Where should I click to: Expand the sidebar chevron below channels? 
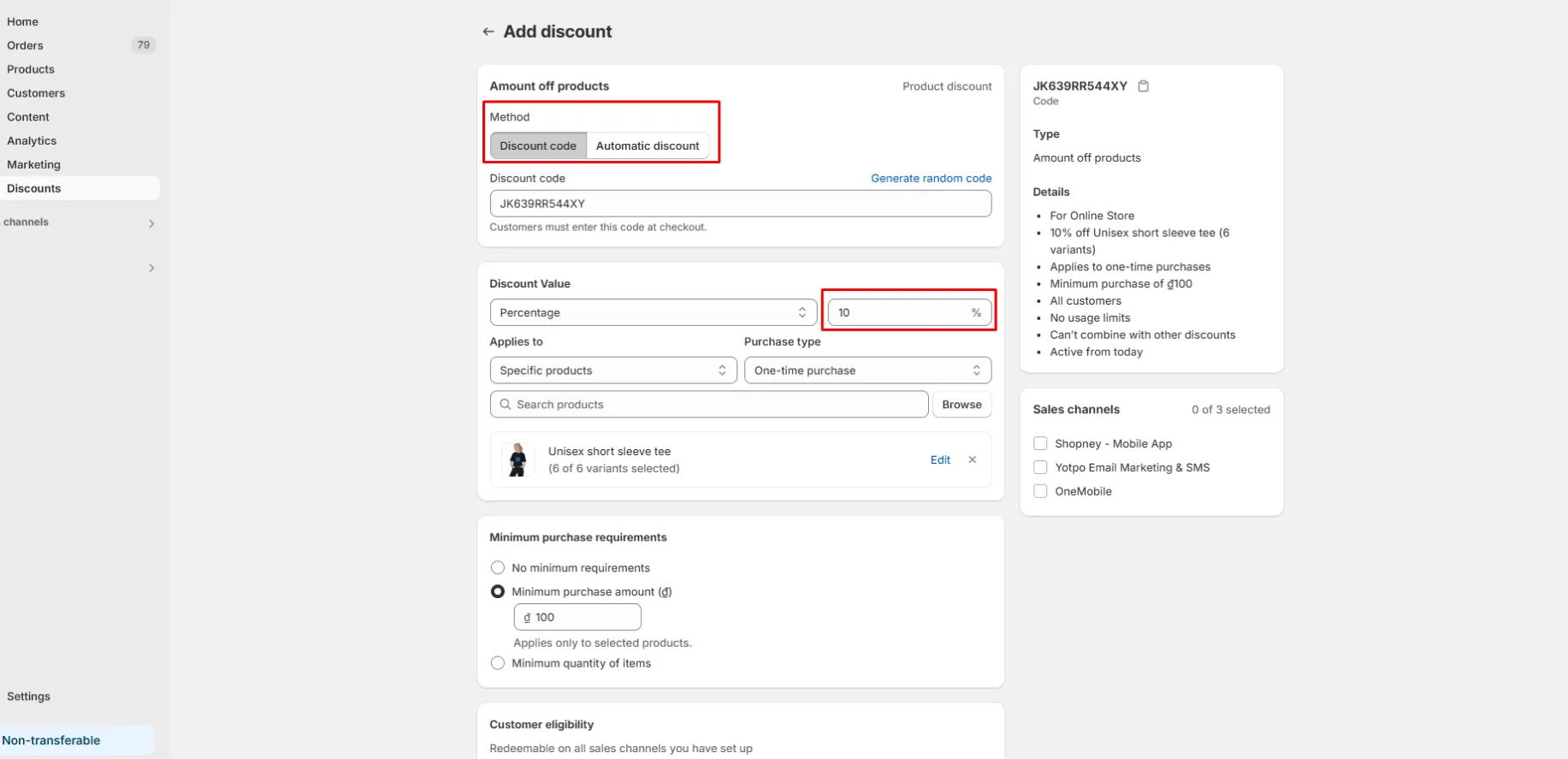coord(151,268)
